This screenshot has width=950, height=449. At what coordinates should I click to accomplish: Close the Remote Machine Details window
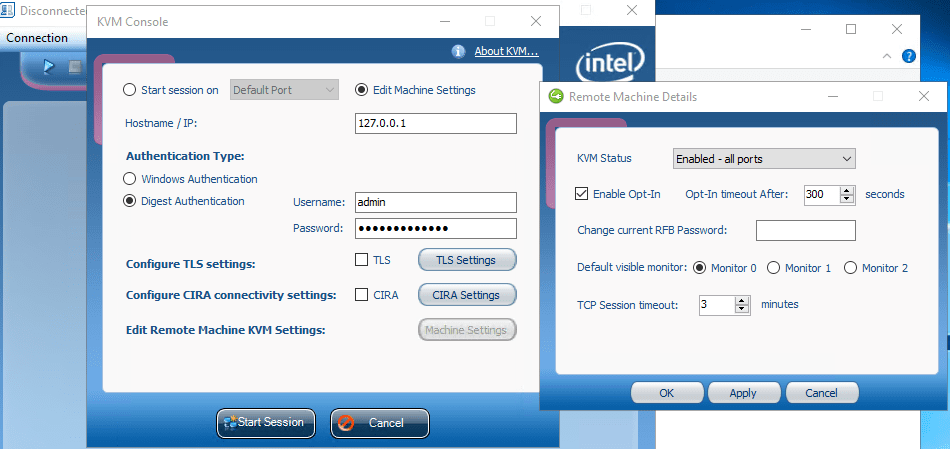(x=924, y=96)
